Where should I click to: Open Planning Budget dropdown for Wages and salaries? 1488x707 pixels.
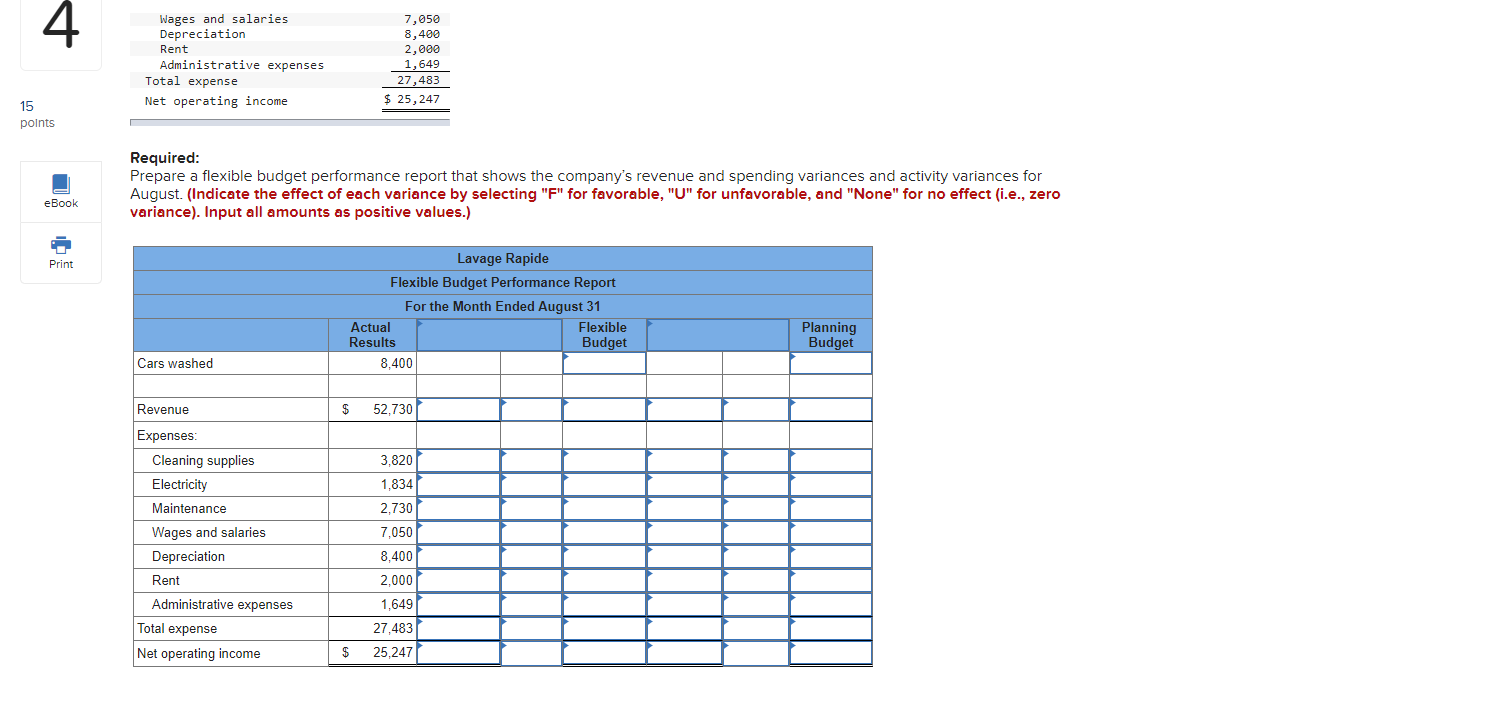coord(830,532)
